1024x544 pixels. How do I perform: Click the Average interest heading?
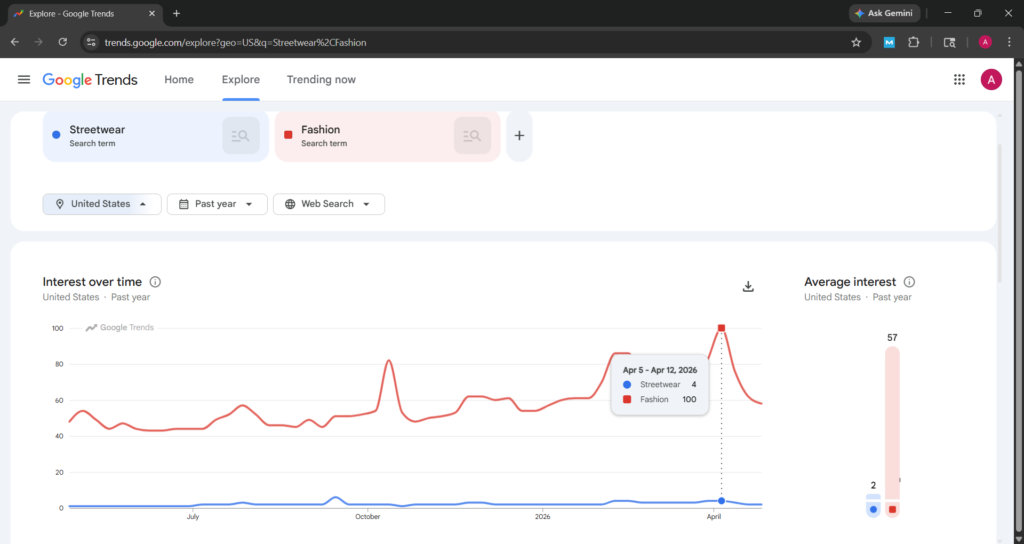(850, 282)
